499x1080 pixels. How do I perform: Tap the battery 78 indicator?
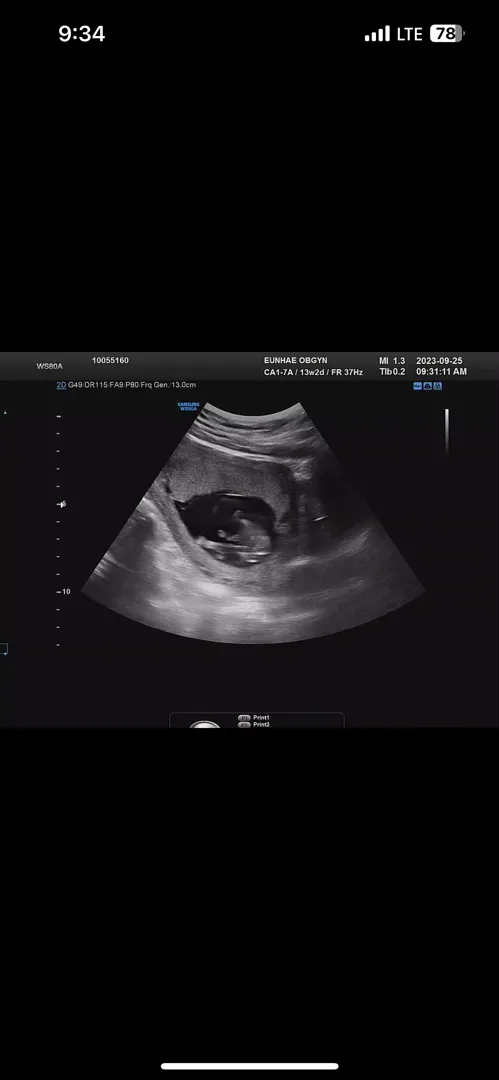pos(447,34)
